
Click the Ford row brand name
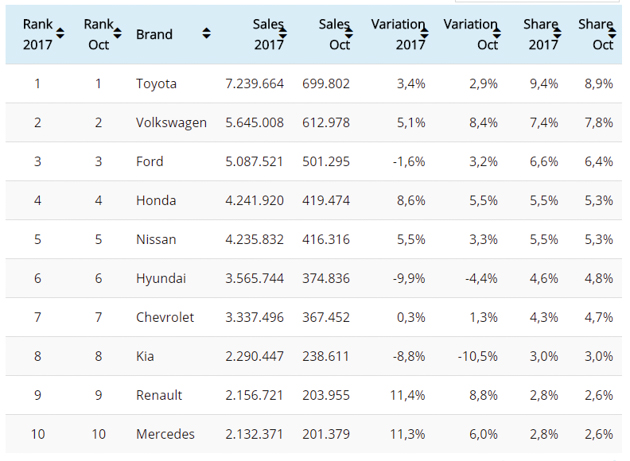pyautogui.click(x=150, y=161)
